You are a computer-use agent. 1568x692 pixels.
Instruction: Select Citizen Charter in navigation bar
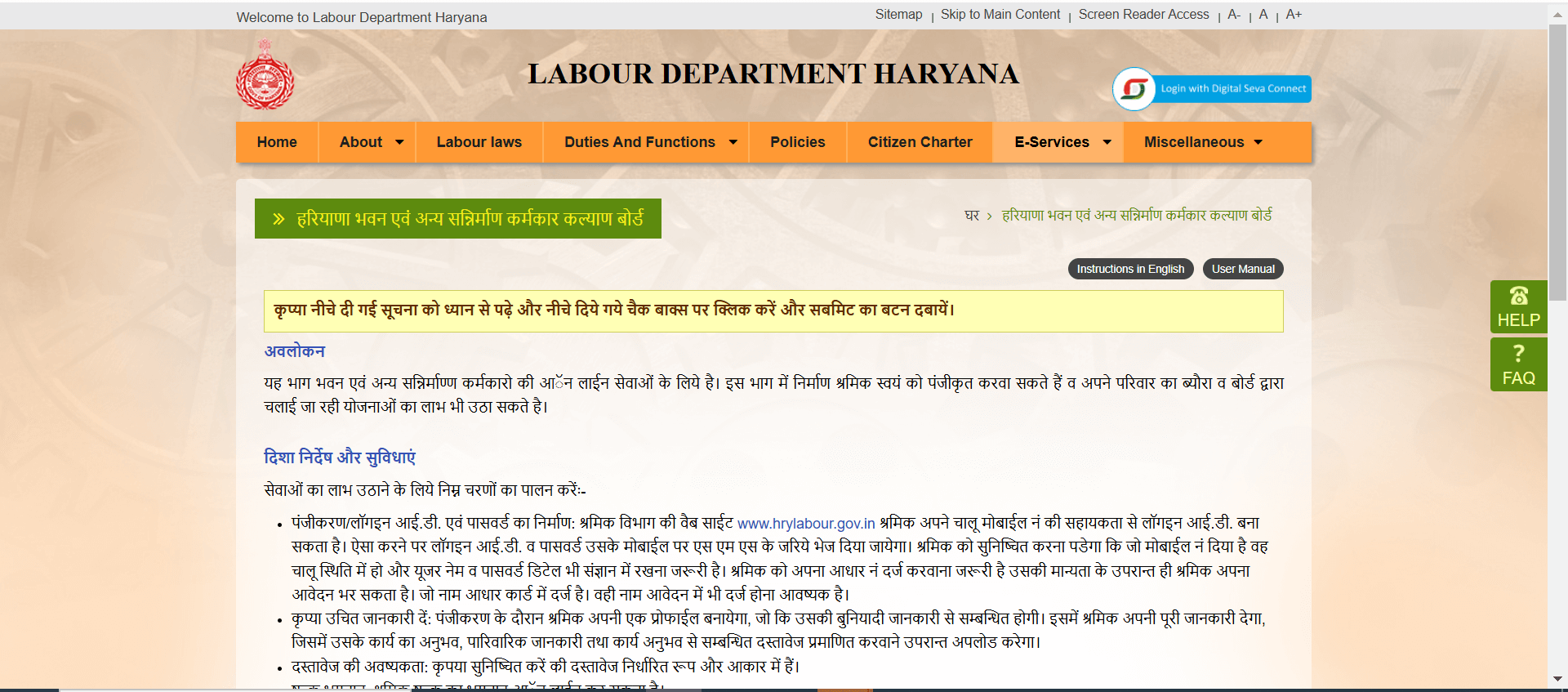click(920, 142)
